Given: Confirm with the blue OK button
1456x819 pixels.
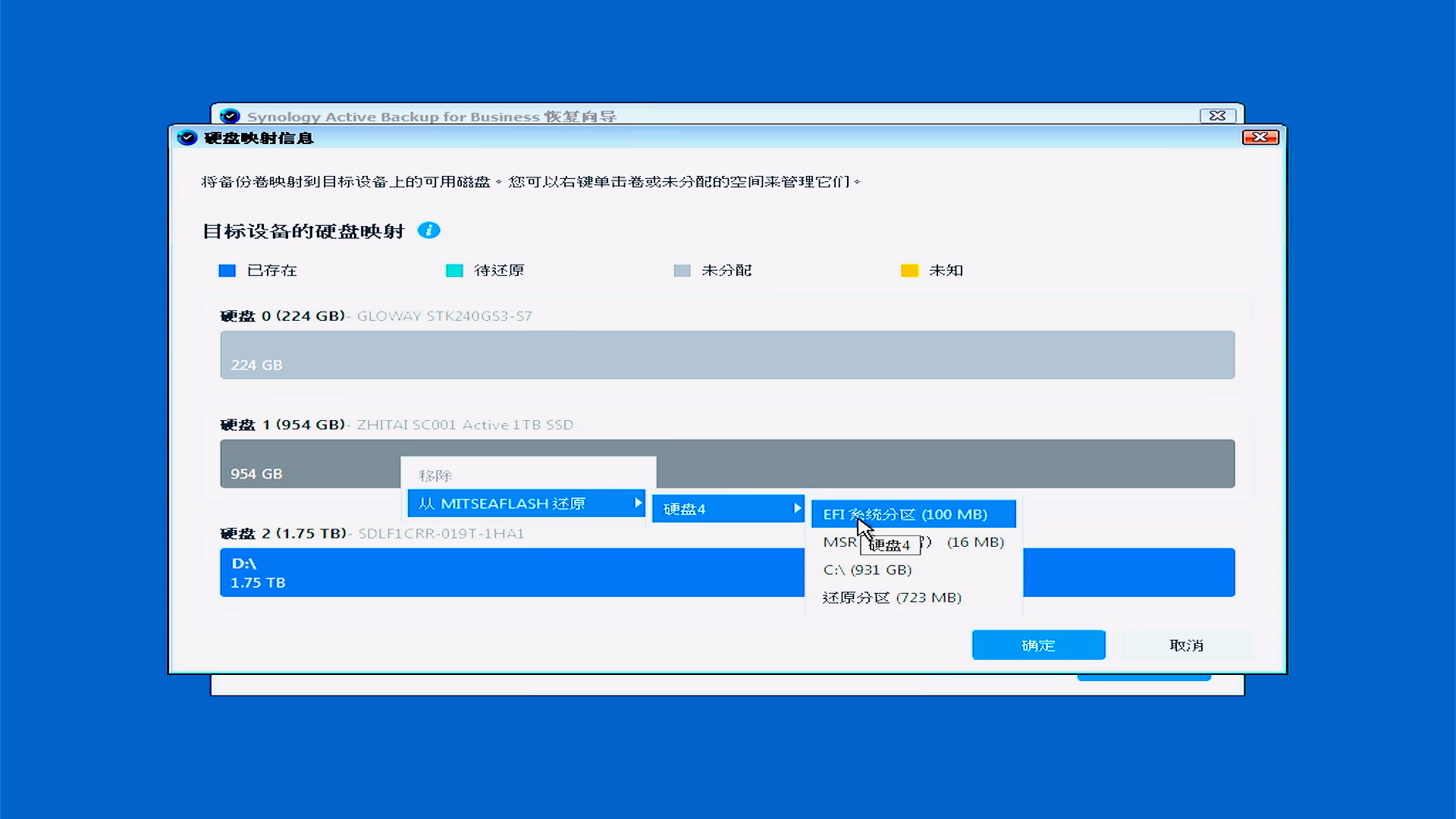Looking at the screenshot, I should pyautogui.click(x=1038, y=645).
